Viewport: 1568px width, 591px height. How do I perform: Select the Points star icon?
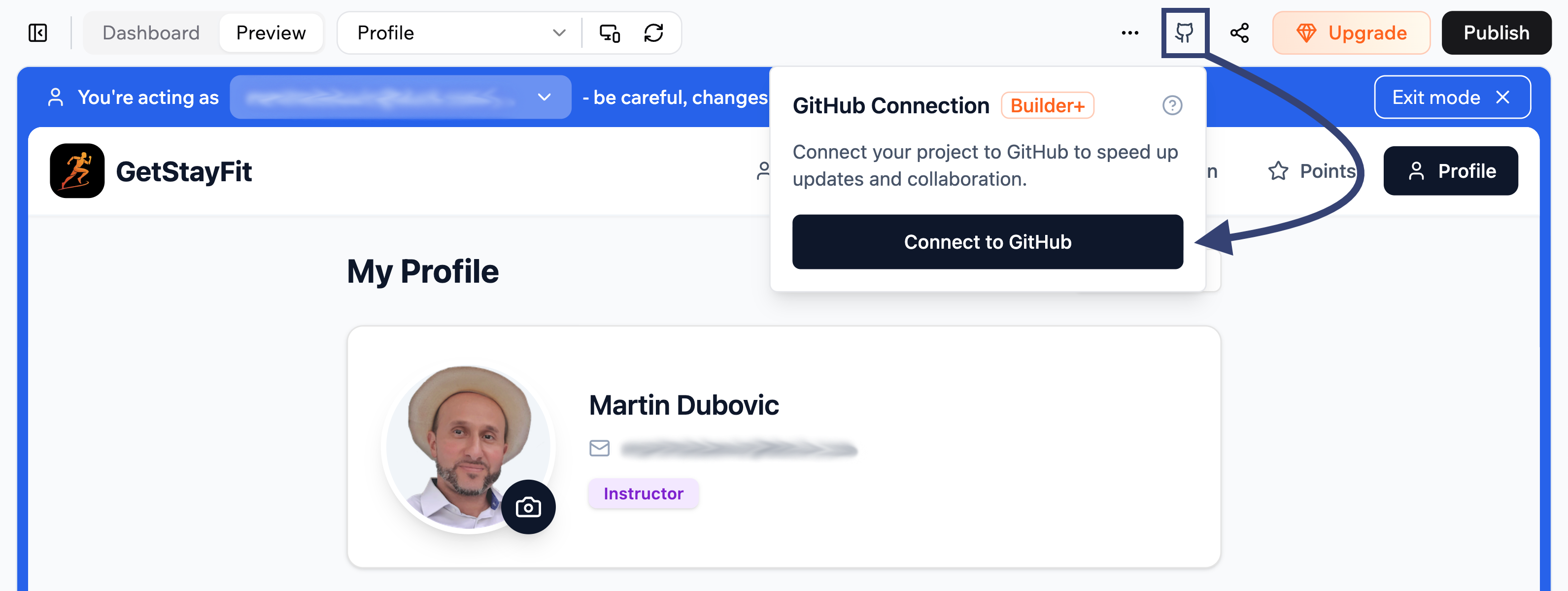tap(1278, 171)
